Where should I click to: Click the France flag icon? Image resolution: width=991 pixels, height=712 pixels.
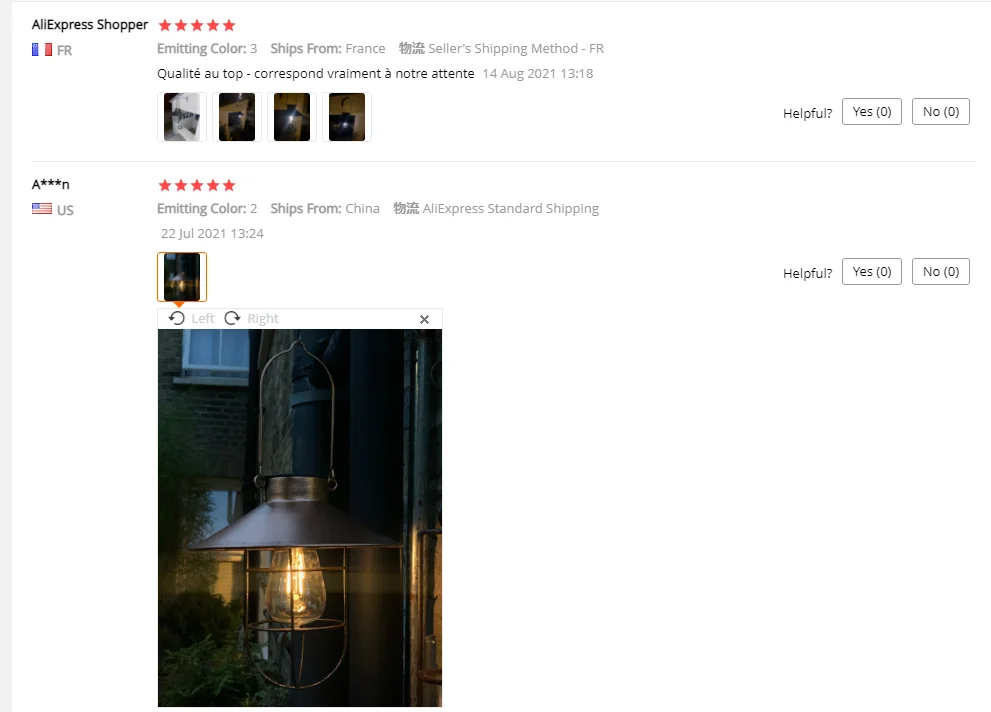[42, 50]
